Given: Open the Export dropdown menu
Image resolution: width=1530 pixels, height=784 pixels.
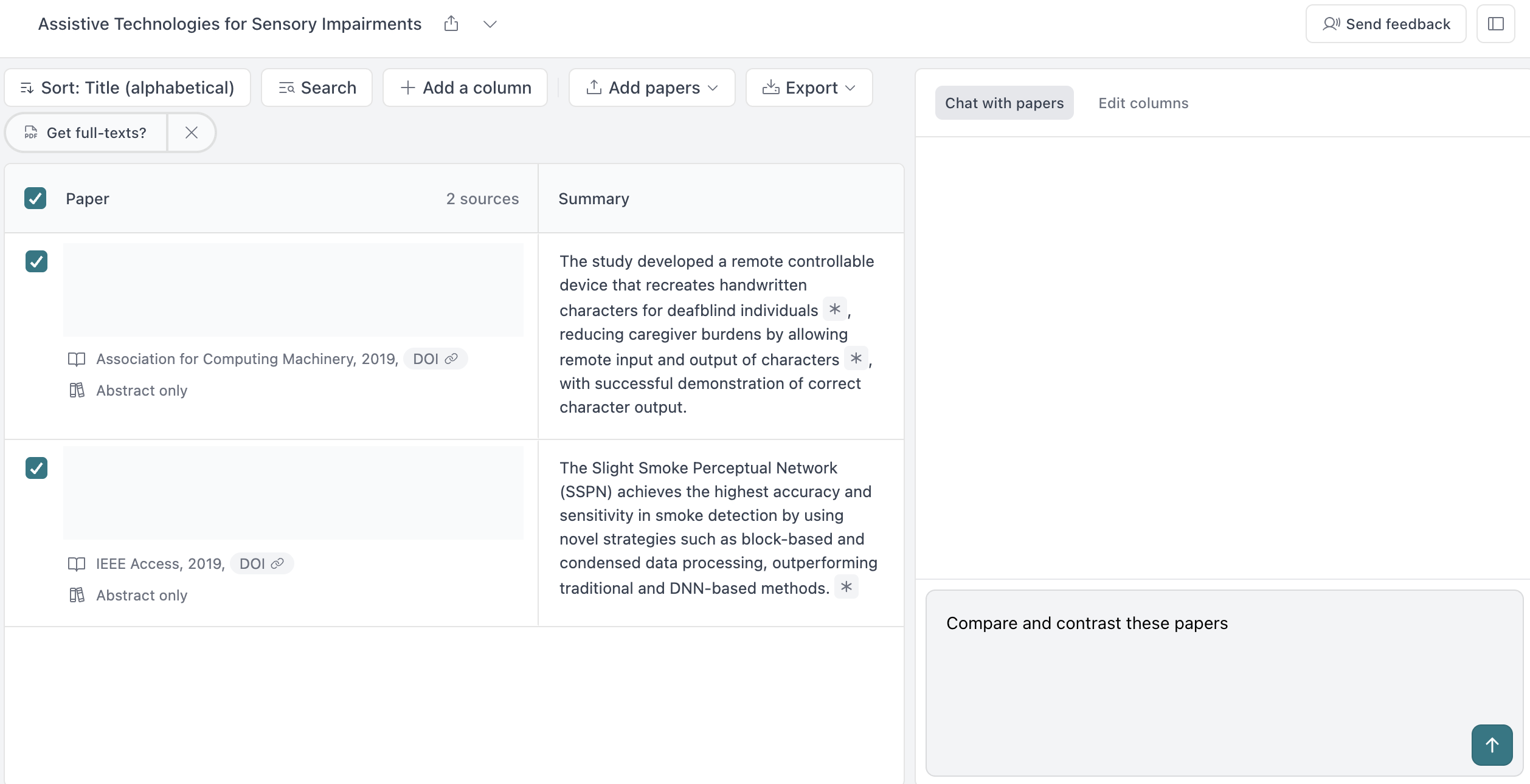Looking at the screenshot, I should (809, 88).
